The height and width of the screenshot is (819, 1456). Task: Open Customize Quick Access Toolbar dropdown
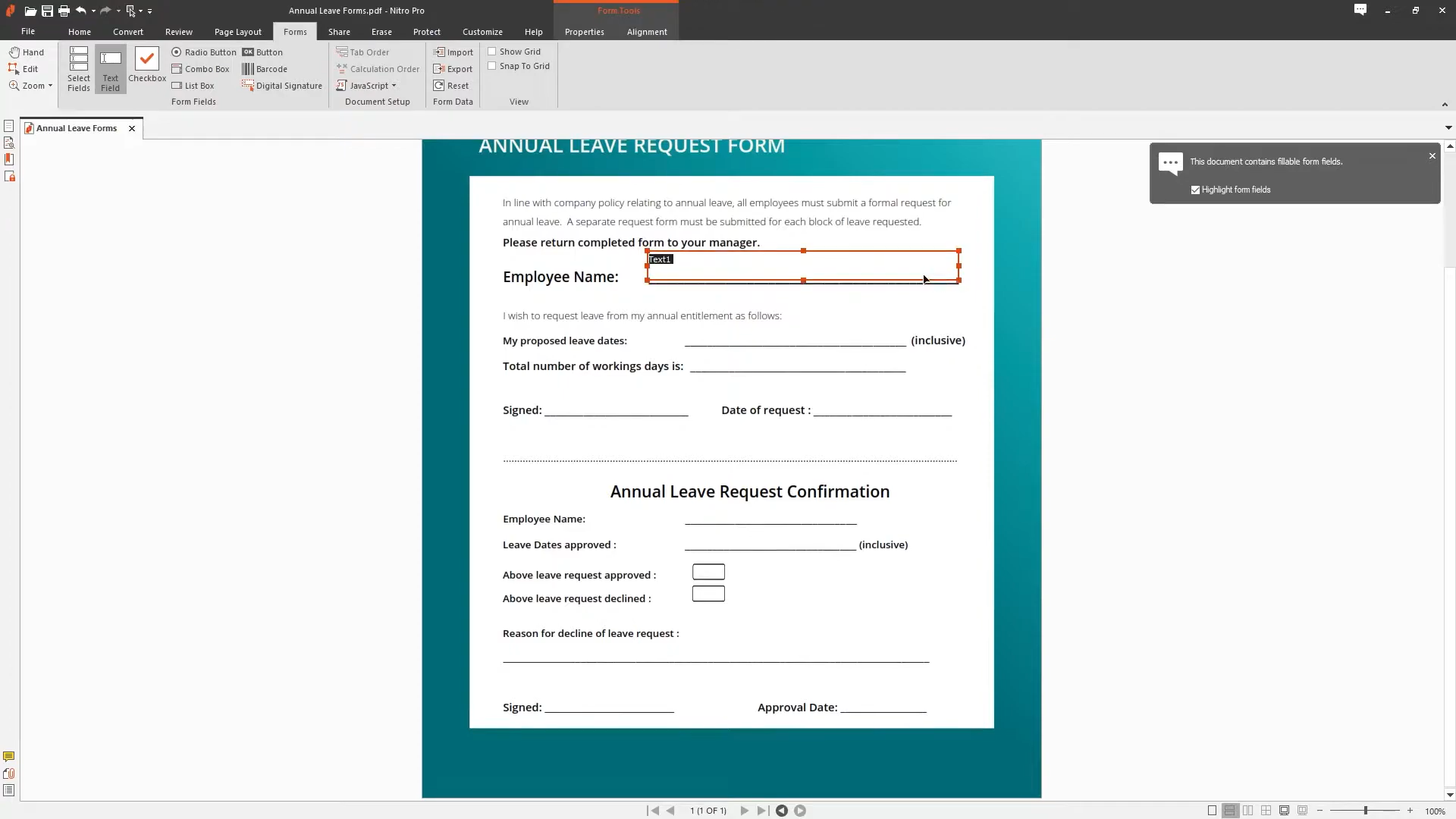point(149,11)
